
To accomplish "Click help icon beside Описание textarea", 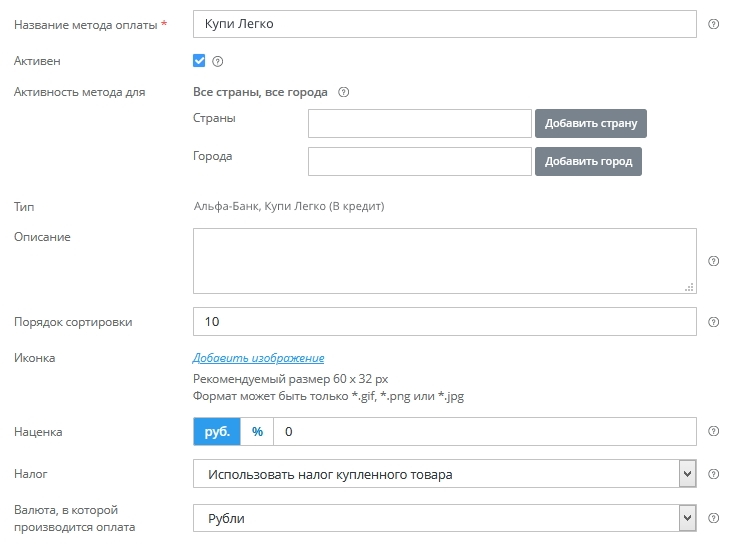I will pos(713,261).
